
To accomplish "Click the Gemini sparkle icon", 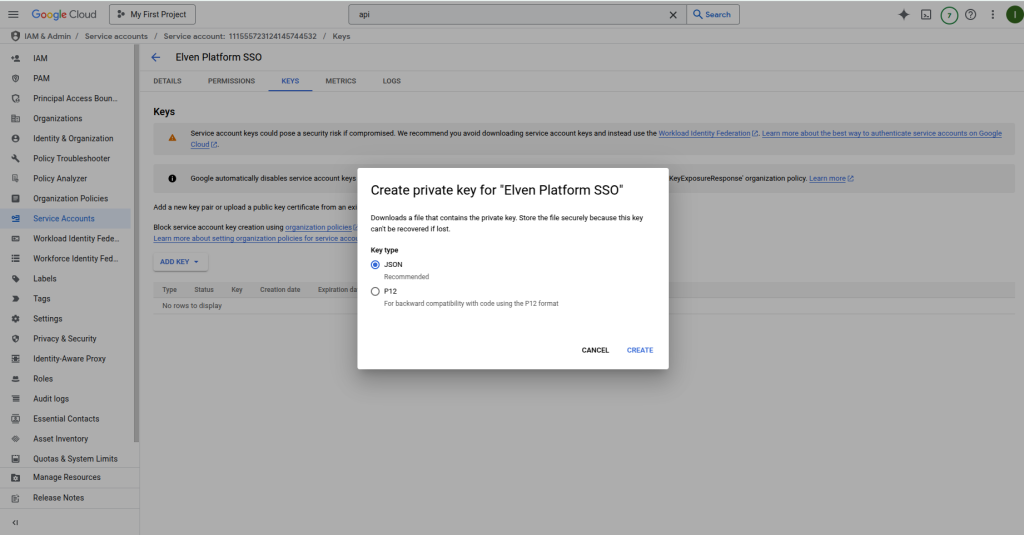I will (904, 15).
